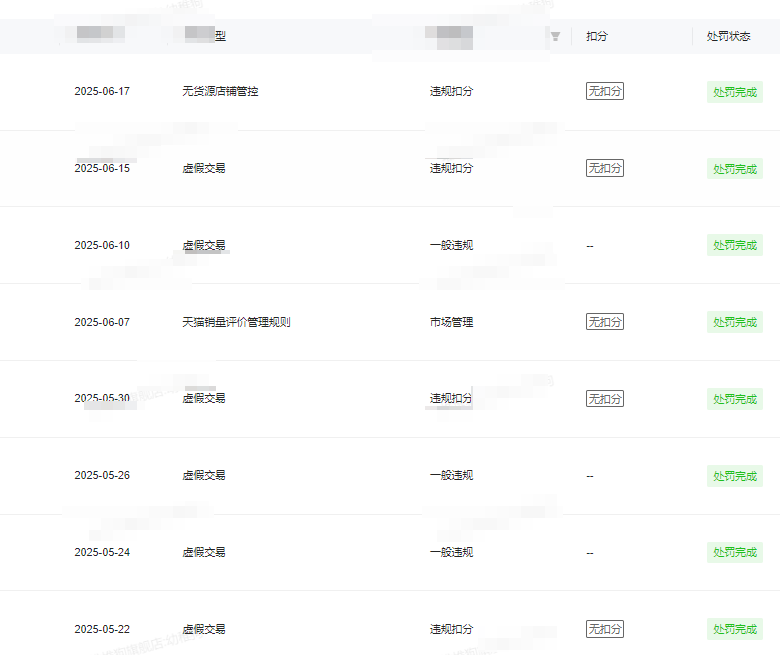Viewport: 780px width, 655px height.
Task: Click 处罚完成 status in the 2025-05-26 row
Action: (x=735, y=476)
